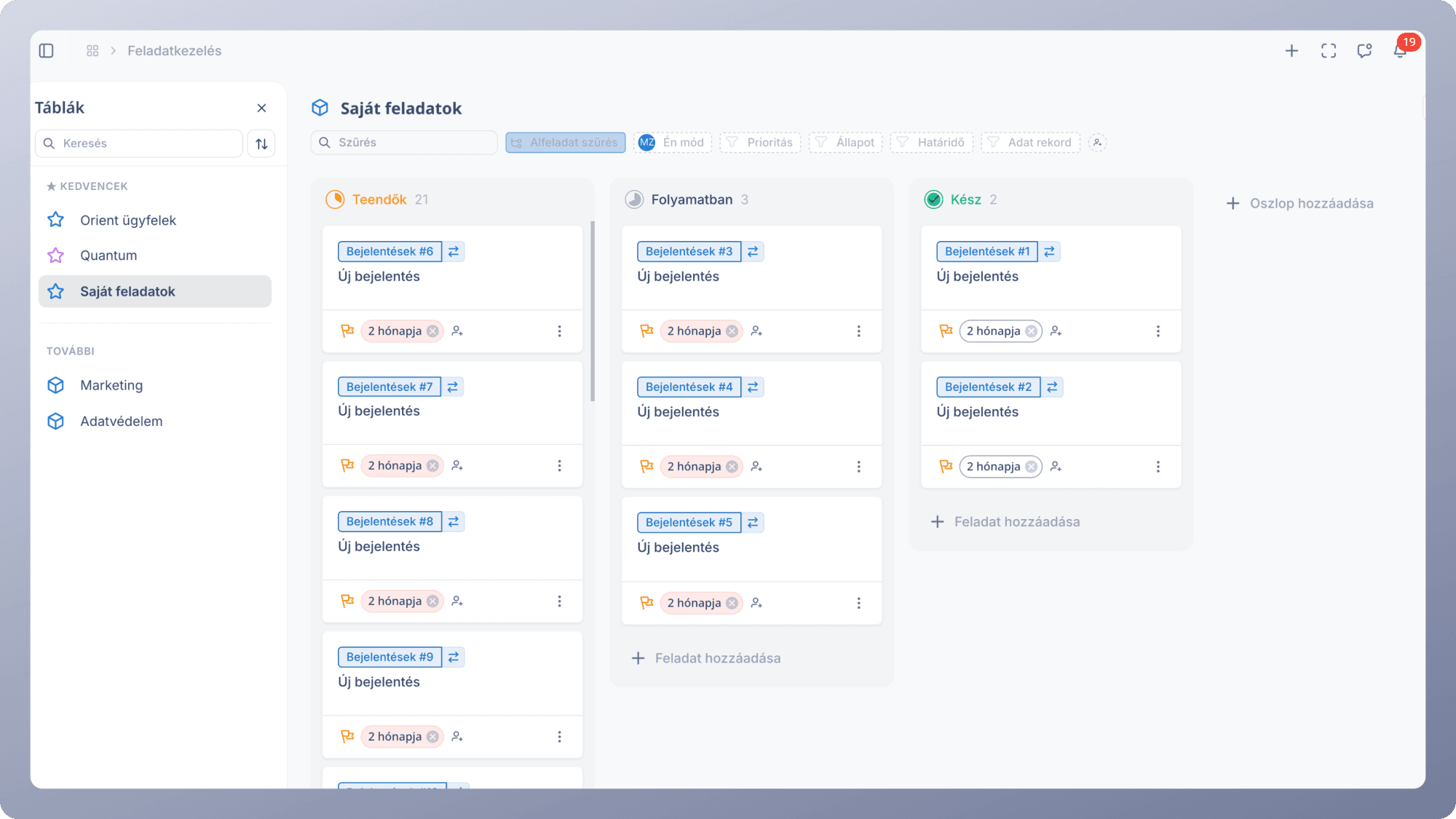Click Teendők column scrollbar
The image size is (1456, 819).
pos(593,312)
